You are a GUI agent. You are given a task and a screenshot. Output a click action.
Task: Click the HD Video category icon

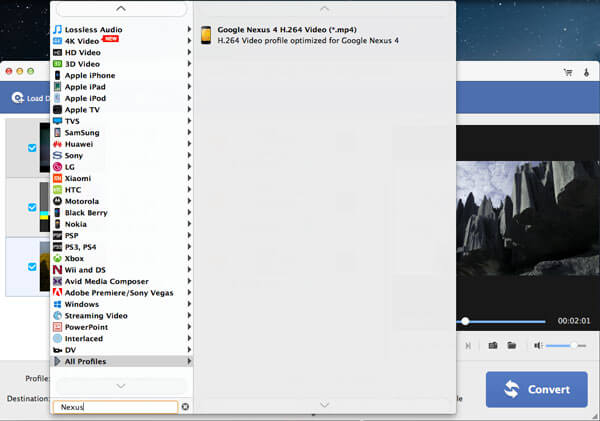[57, 52]
